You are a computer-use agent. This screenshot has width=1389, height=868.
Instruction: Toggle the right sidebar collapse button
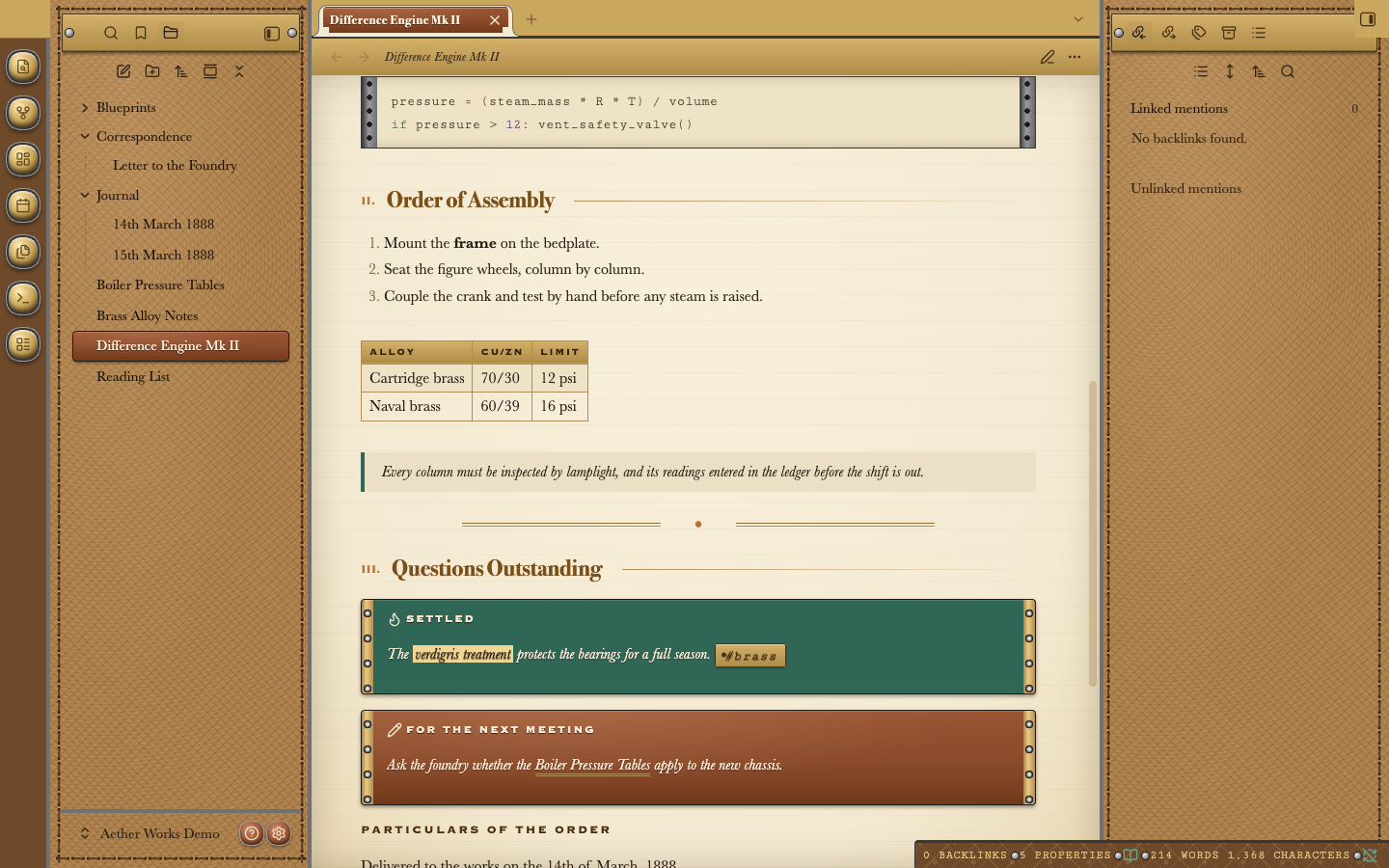1368,19
